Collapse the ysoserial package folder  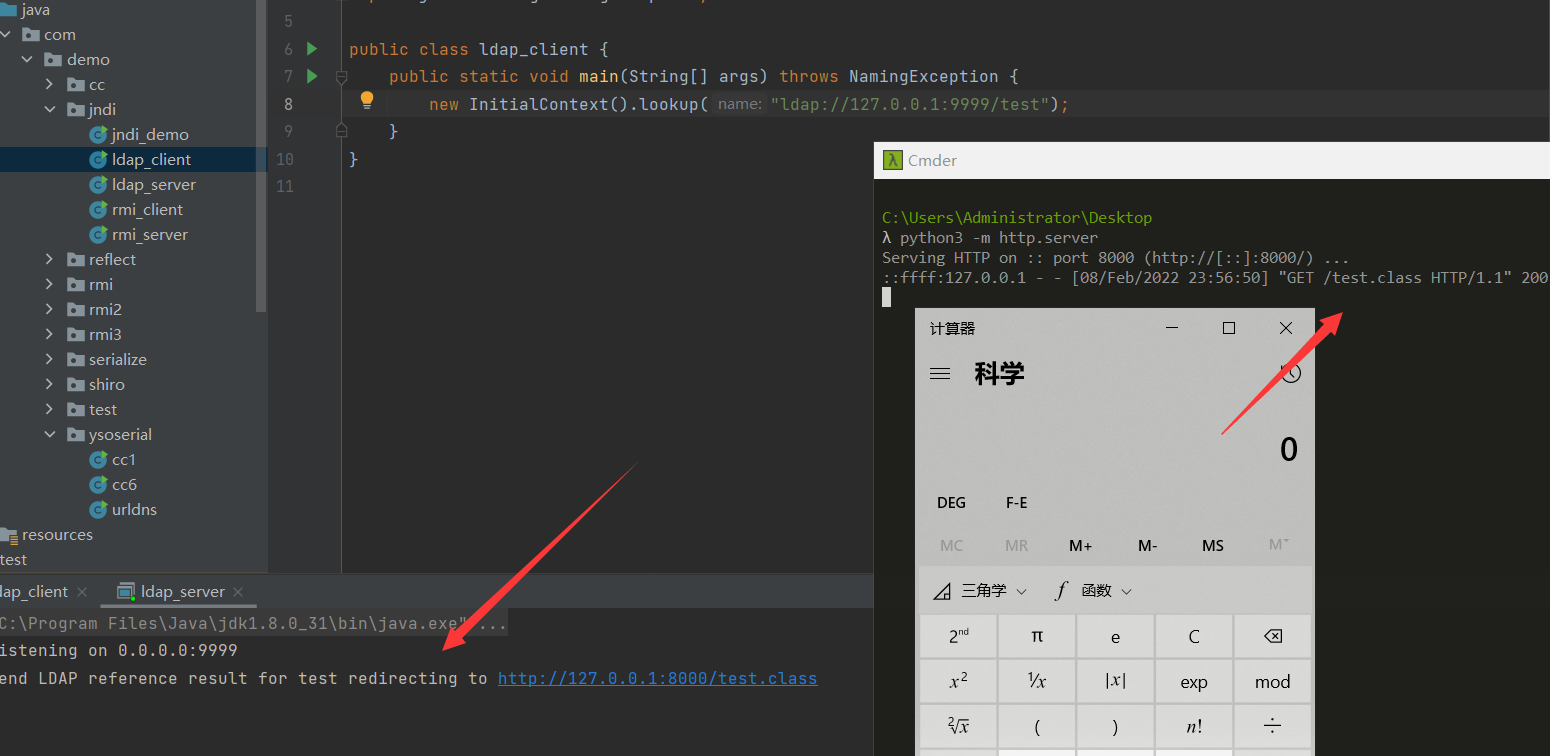50,434
